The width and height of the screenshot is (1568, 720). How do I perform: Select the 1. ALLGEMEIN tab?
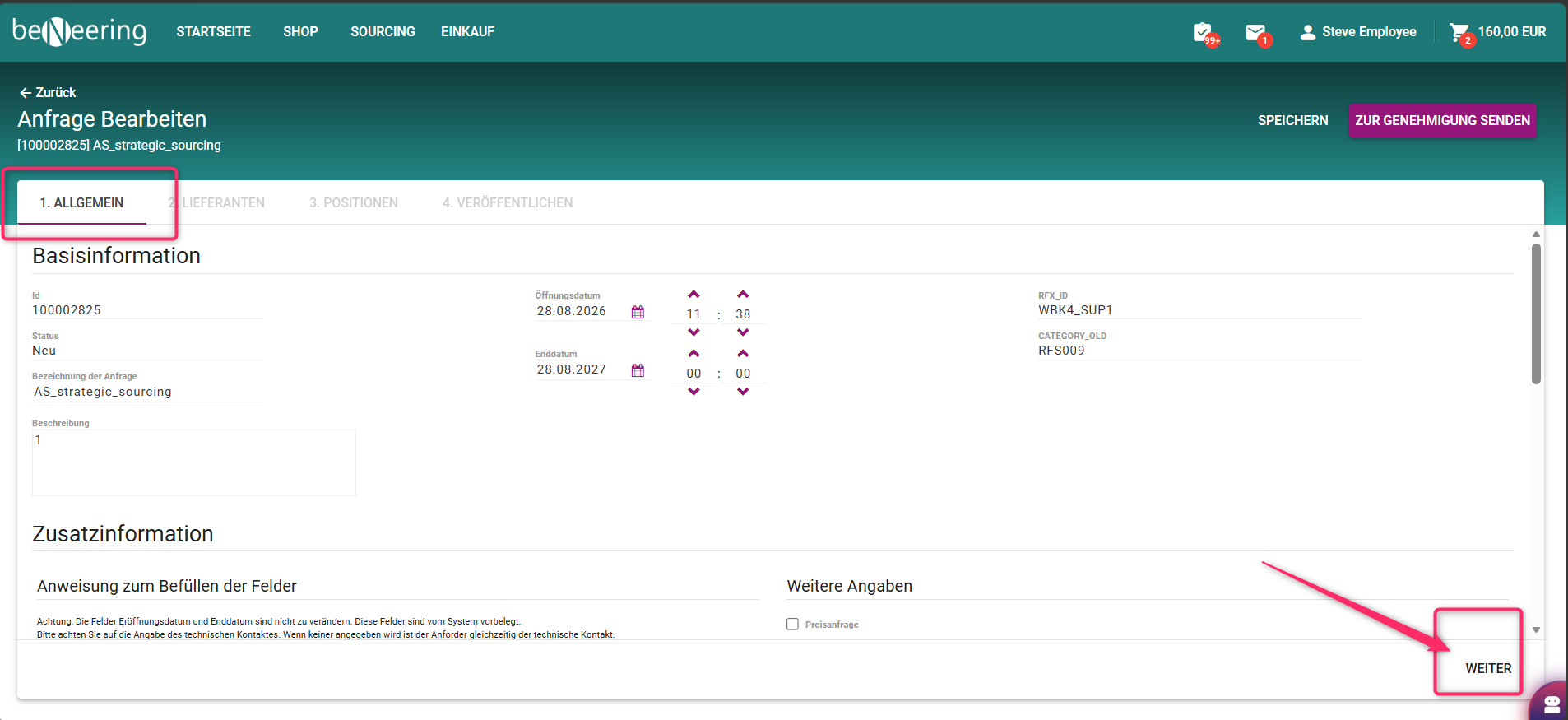pyautogui.click(x=81, y=202)
